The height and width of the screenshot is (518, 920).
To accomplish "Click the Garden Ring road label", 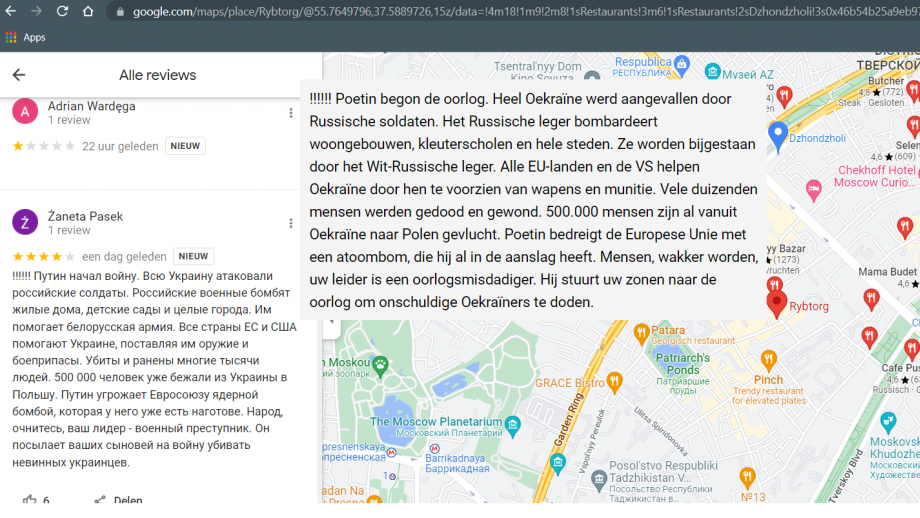I will pyautogui.click(x=568, y=420).
